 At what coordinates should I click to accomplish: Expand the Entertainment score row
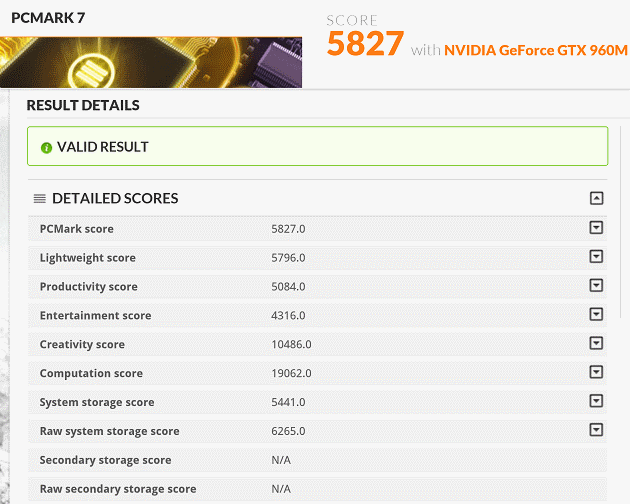596,314
